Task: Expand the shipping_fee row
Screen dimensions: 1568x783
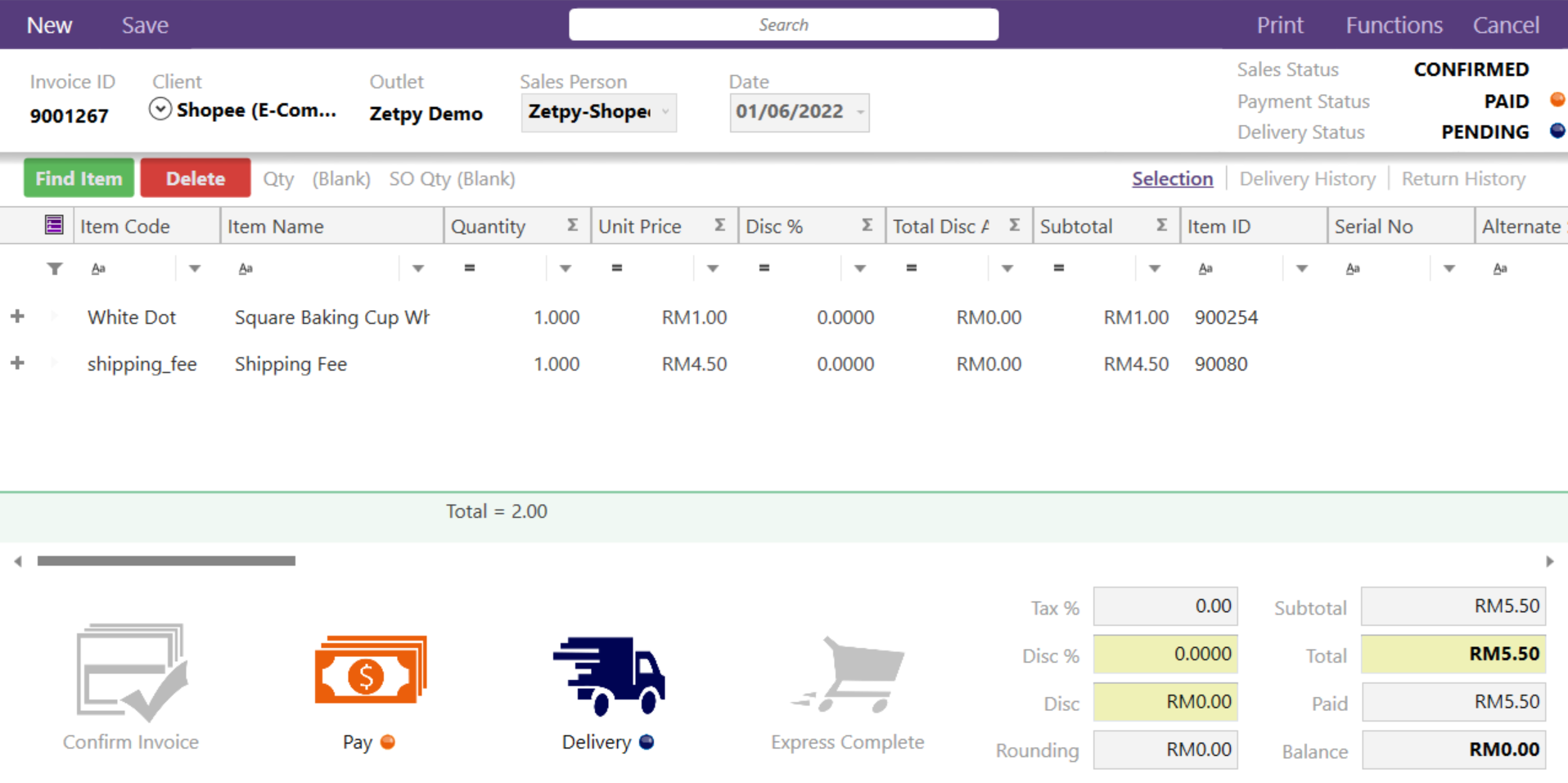Action: (x=17, y=363)
